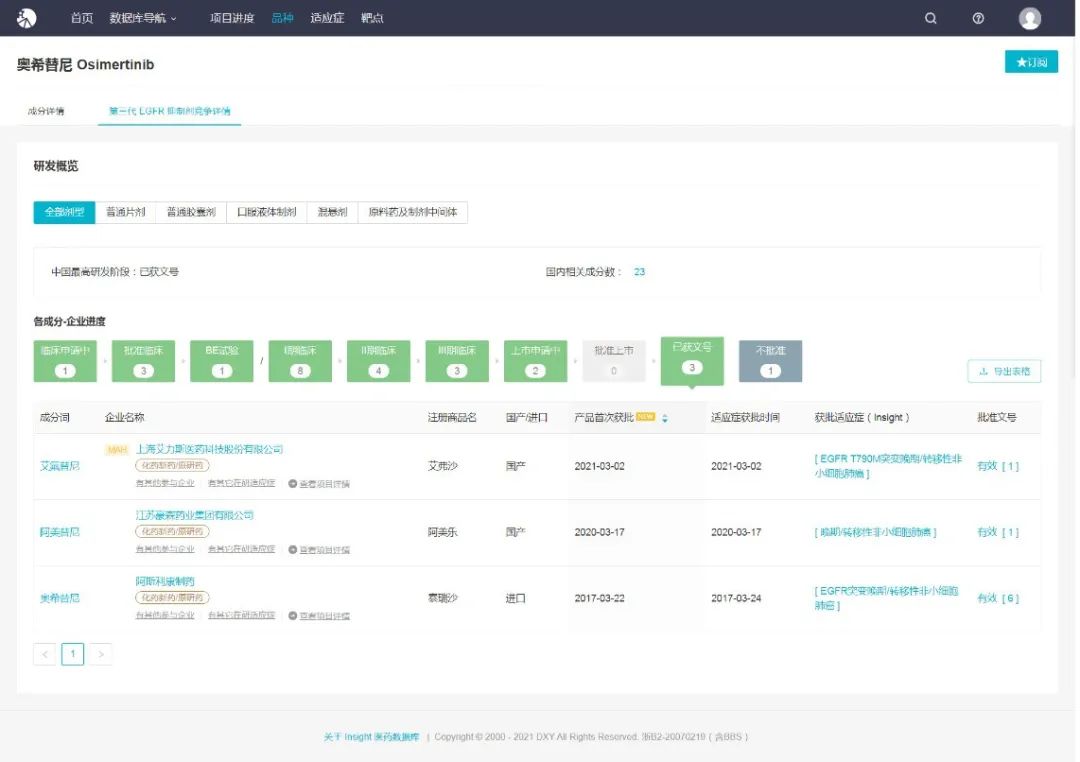
Task: Select the 全部剂型 dosage filter
Action: tap(64, 212)
